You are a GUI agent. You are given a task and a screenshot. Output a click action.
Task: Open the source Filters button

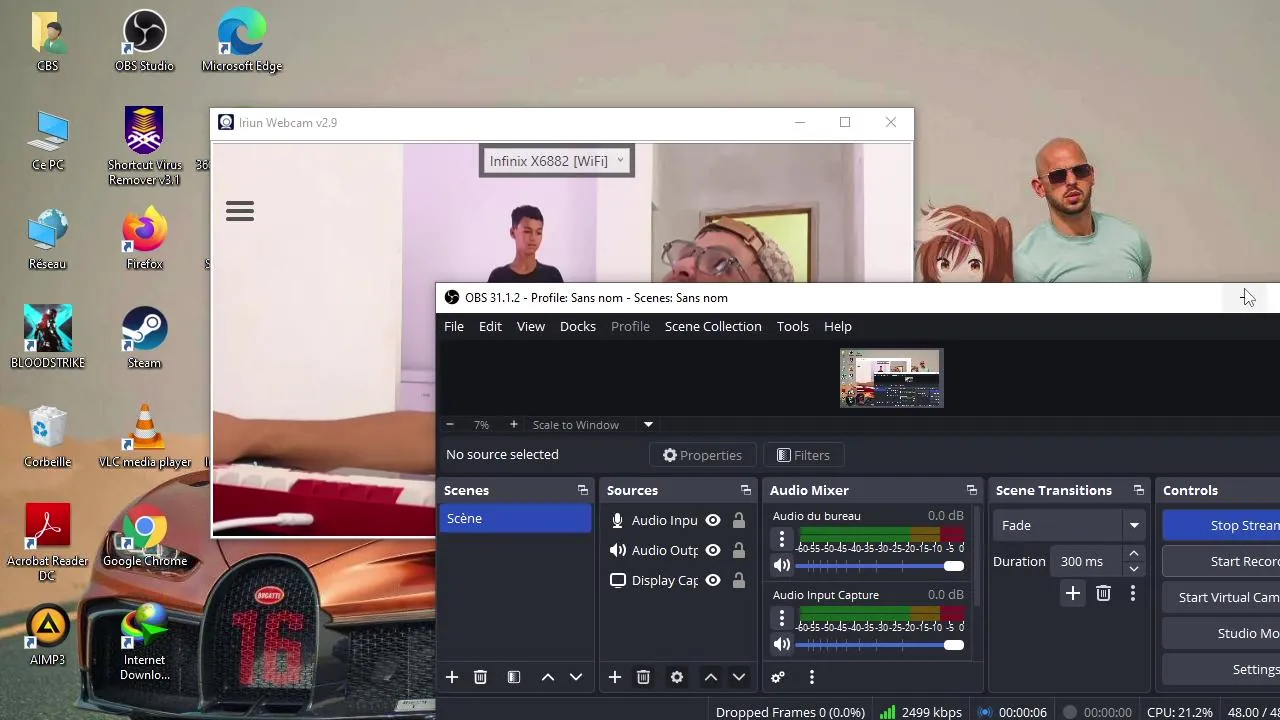click(804, 455)
